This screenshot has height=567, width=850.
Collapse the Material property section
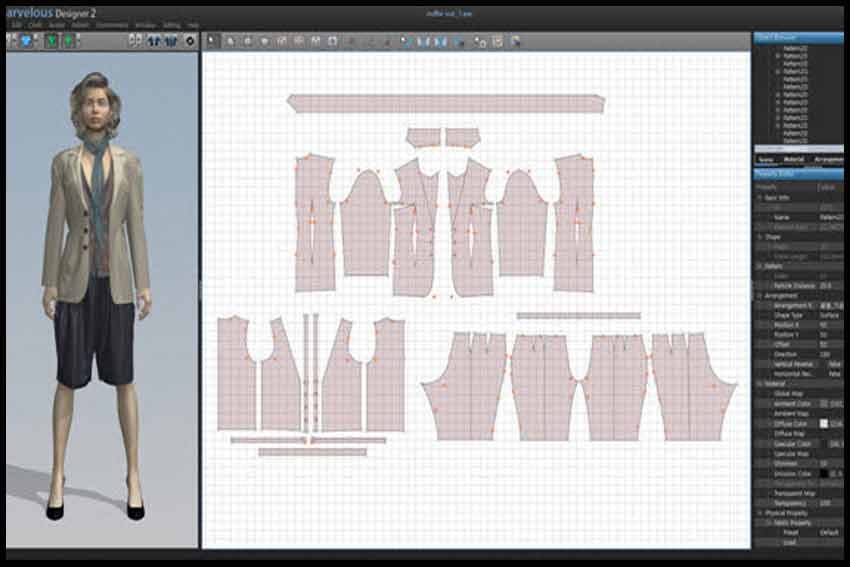(x=760, y=383)
